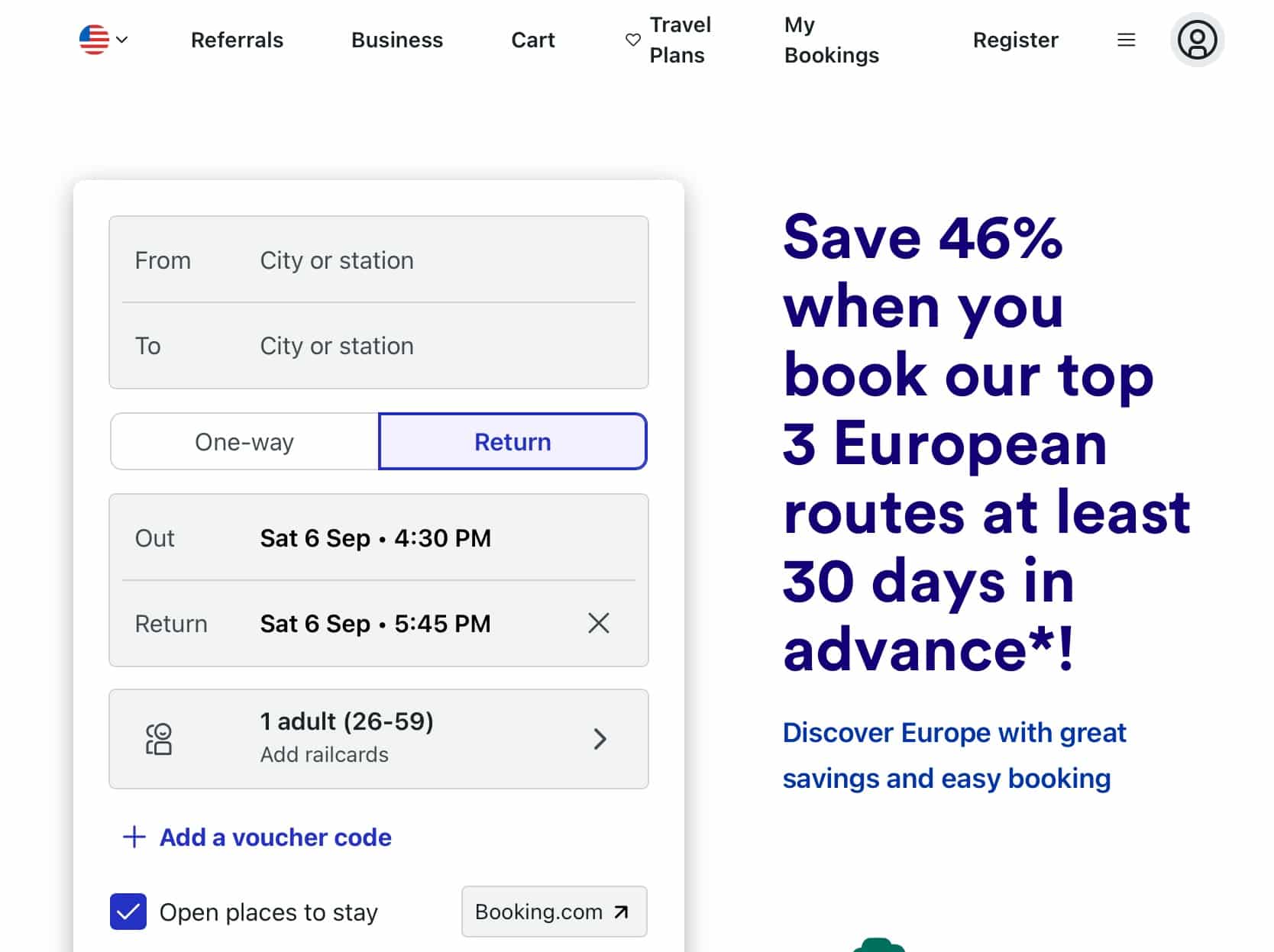Select the One-way trip option
This screenshot has width=1274, height=952.
tap(244, 441)
